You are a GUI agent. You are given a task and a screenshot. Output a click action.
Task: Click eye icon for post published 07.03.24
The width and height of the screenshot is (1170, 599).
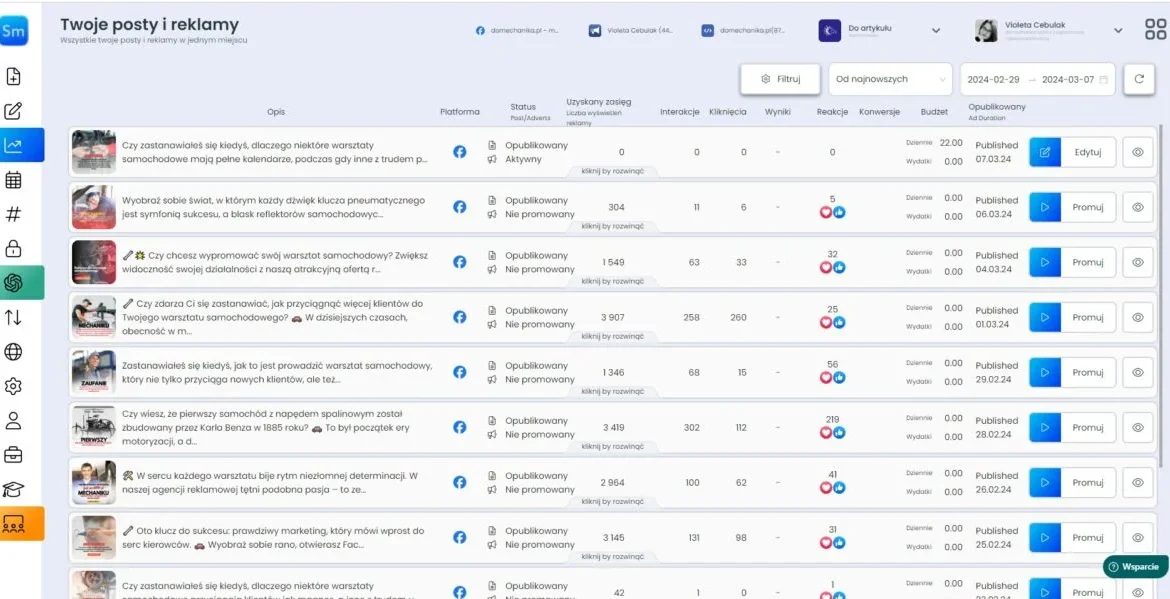click(1137, 152)
